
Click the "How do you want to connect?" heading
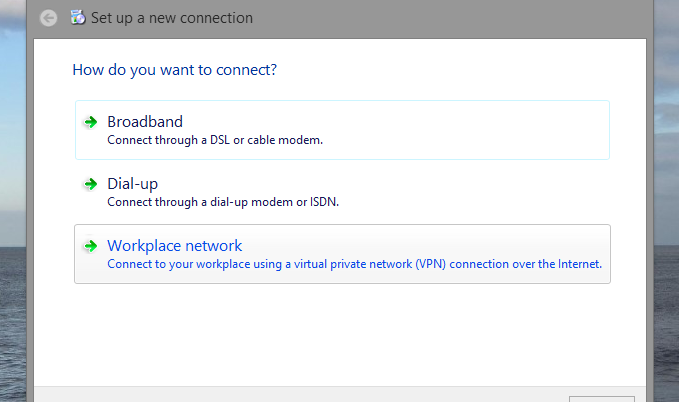[x=174, y=71]
